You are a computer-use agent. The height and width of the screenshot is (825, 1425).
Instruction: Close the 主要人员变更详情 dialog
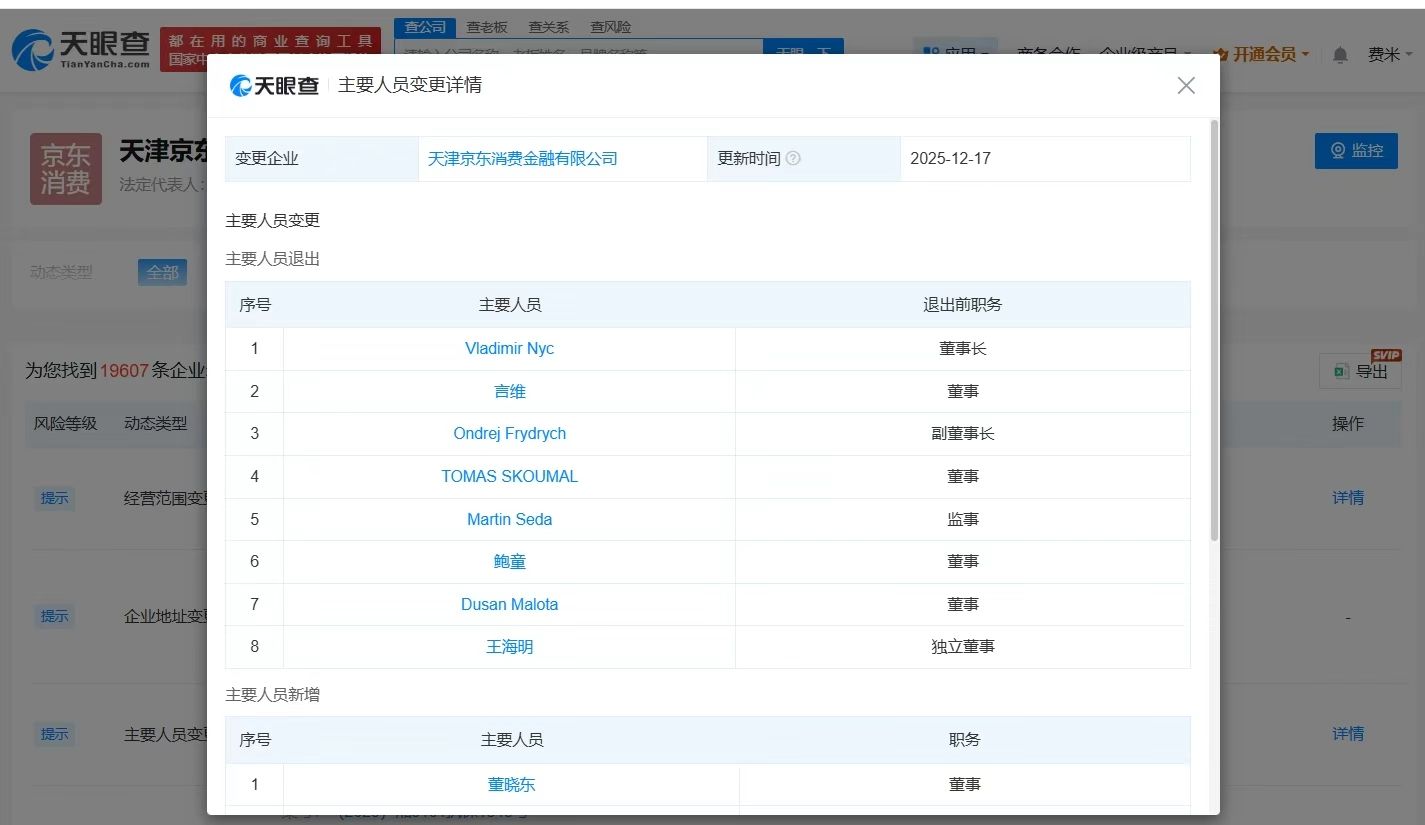(x=1186, y=86)
